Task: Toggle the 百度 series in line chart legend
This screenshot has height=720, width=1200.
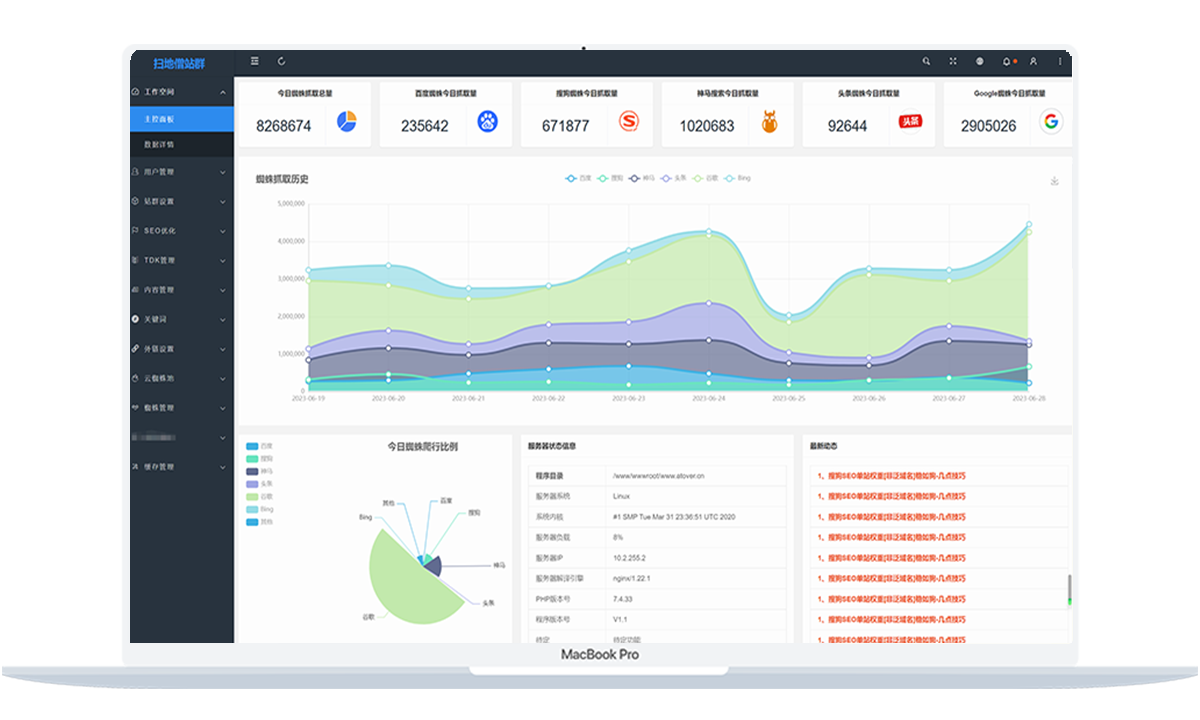Action: pos(578,178)
